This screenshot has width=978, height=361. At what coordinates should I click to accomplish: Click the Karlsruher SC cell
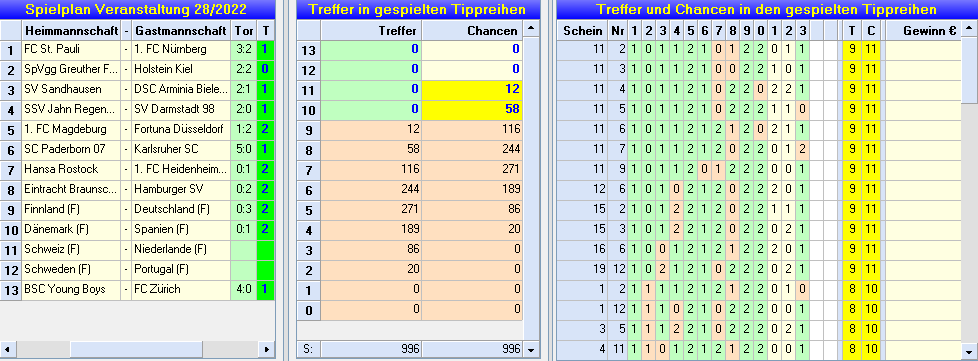(x=182, y=149)
